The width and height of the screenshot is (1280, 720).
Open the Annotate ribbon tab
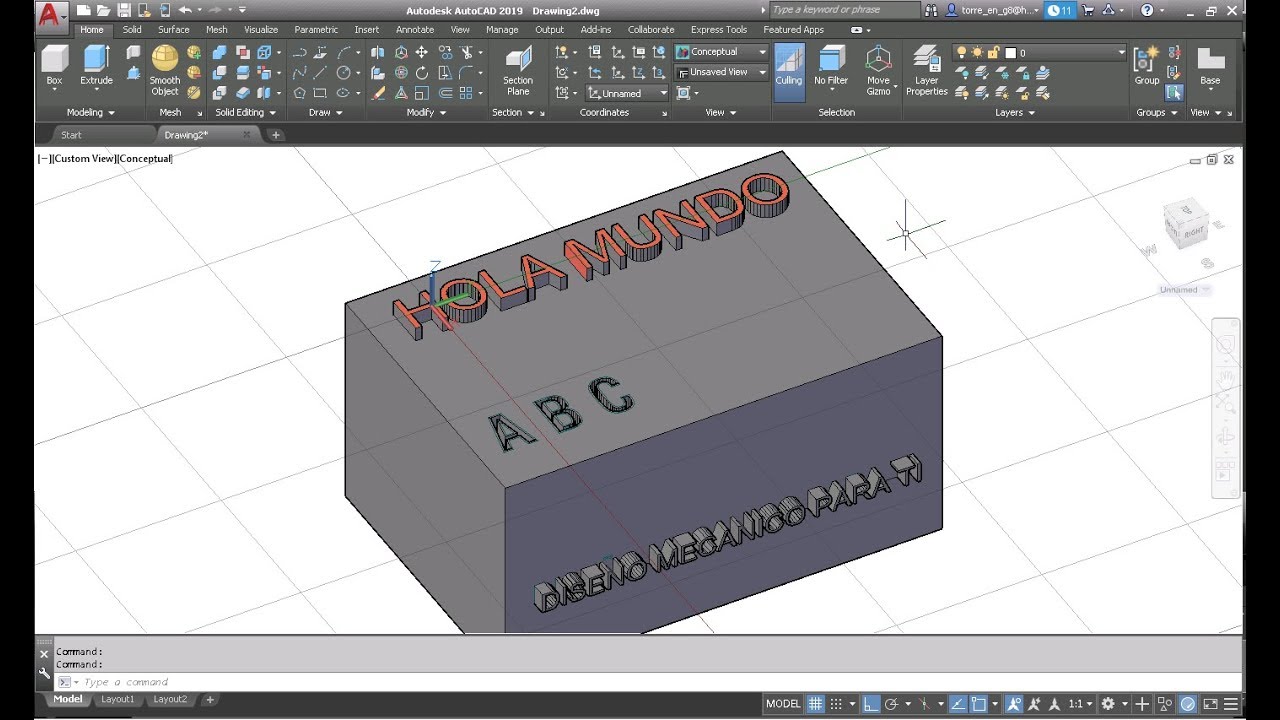415,30
